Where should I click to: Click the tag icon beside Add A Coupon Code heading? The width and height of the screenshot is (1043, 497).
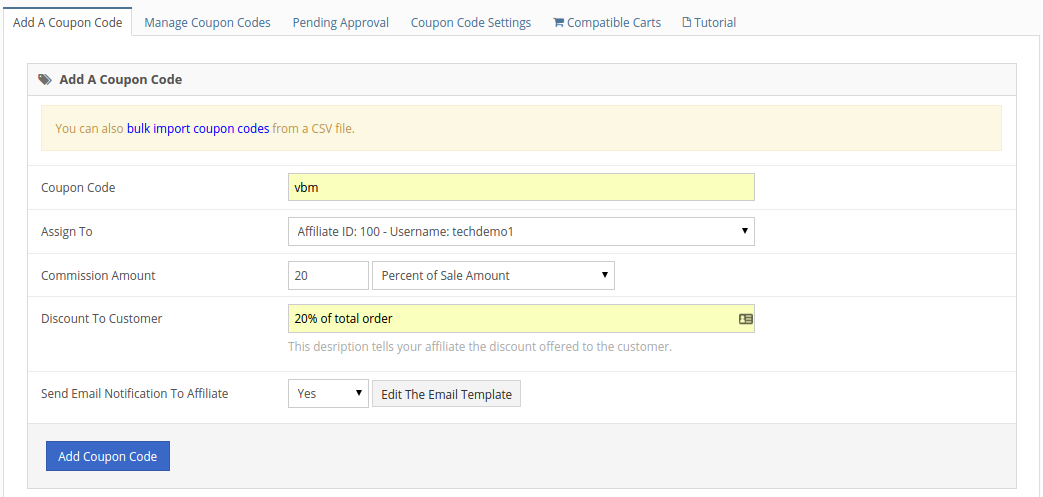coord(45,79)
